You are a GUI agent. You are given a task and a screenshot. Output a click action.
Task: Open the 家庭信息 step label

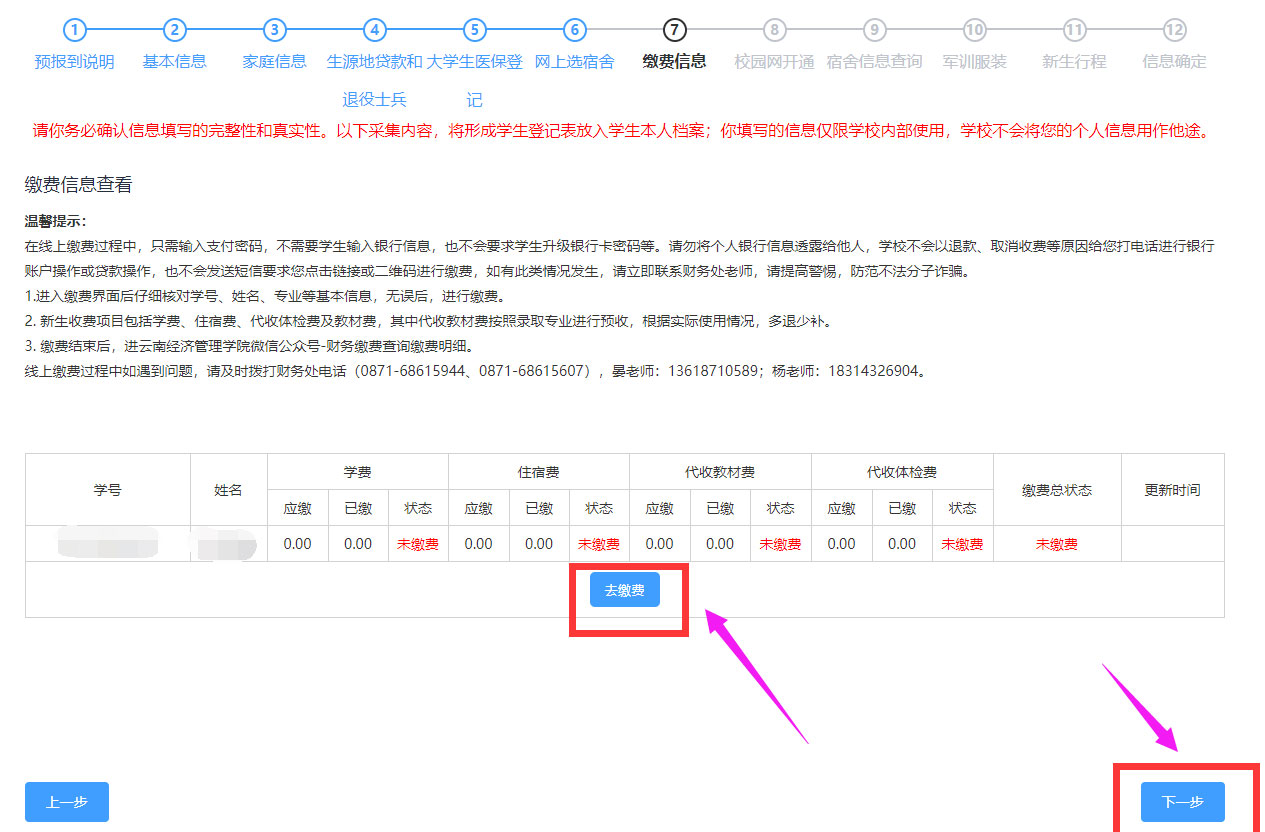(x=275, y=62)
